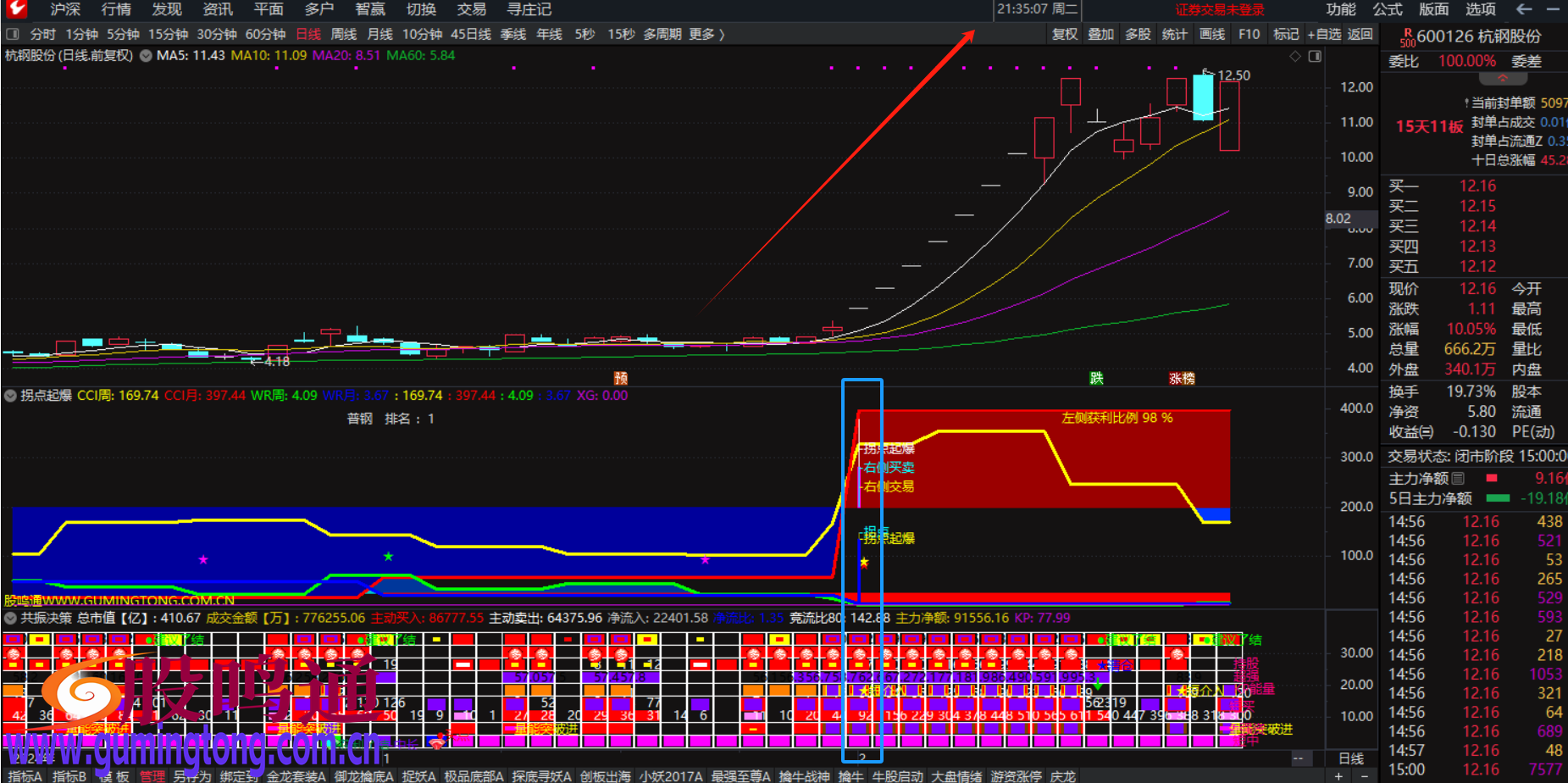Screen dimensions: 1568x783
Task: Click the cyan candlestick near 12.50 high
Action: pyautogui.click(x=1203, y=97)
